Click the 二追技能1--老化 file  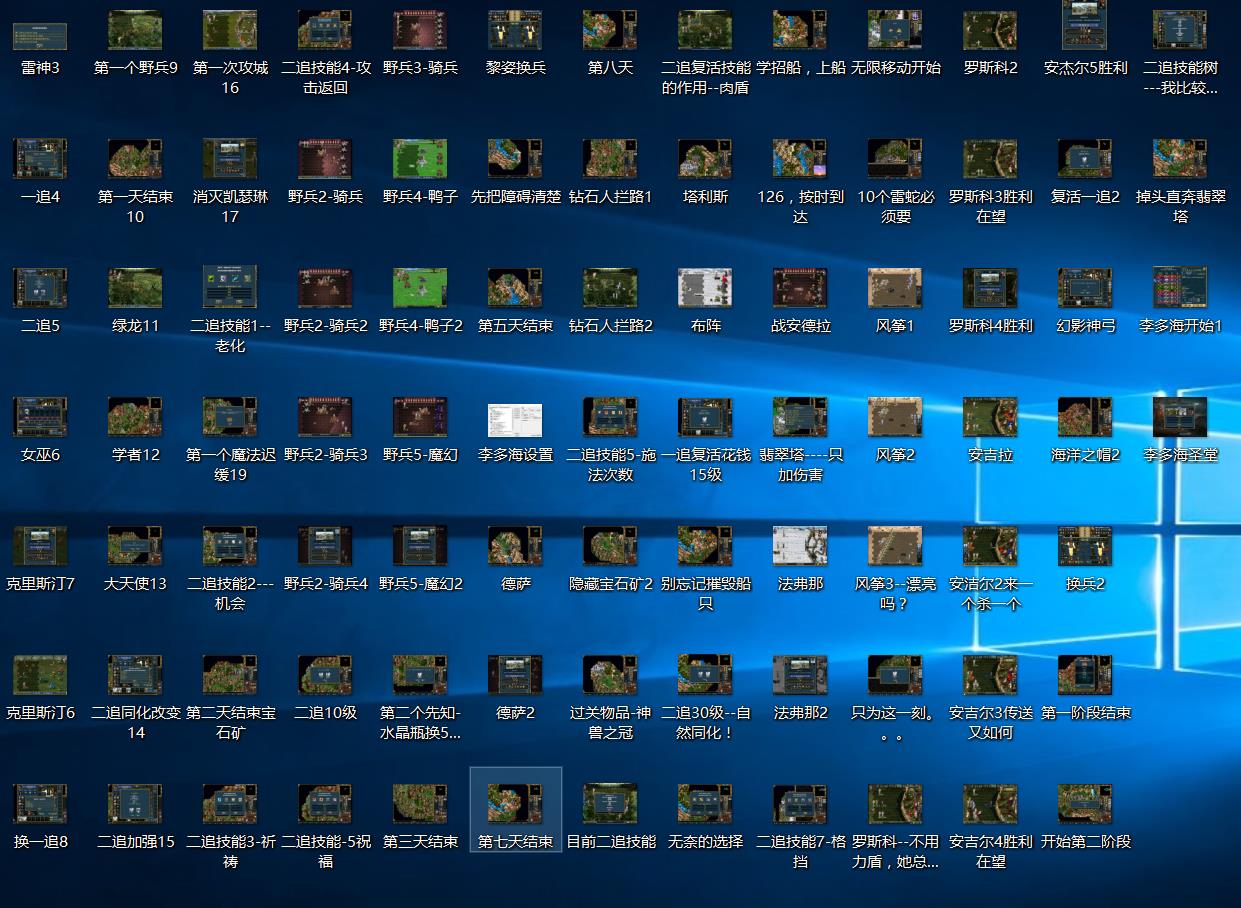tap(230, 289)
